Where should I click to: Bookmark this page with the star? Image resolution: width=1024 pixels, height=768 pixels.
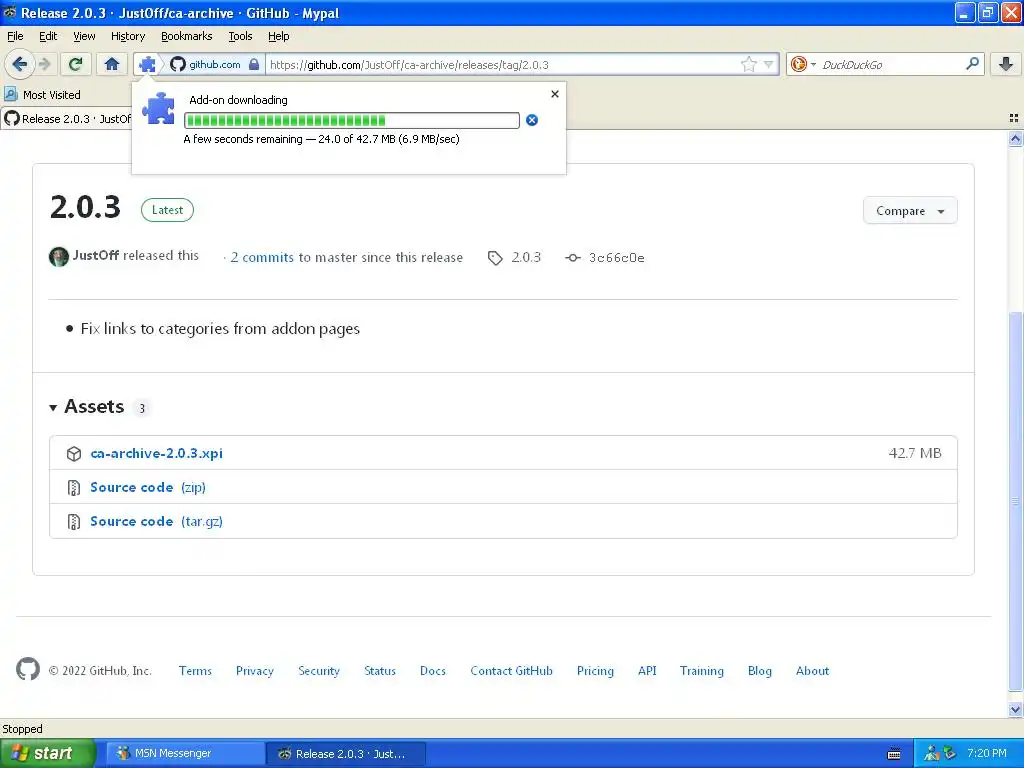[x=748, y=64]
